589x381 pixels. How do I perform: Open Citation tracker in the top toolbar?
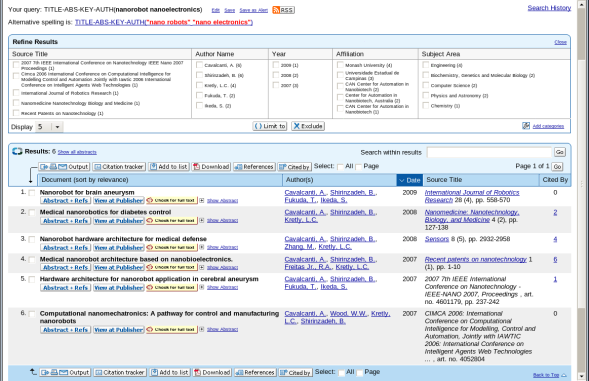[119, 166]
